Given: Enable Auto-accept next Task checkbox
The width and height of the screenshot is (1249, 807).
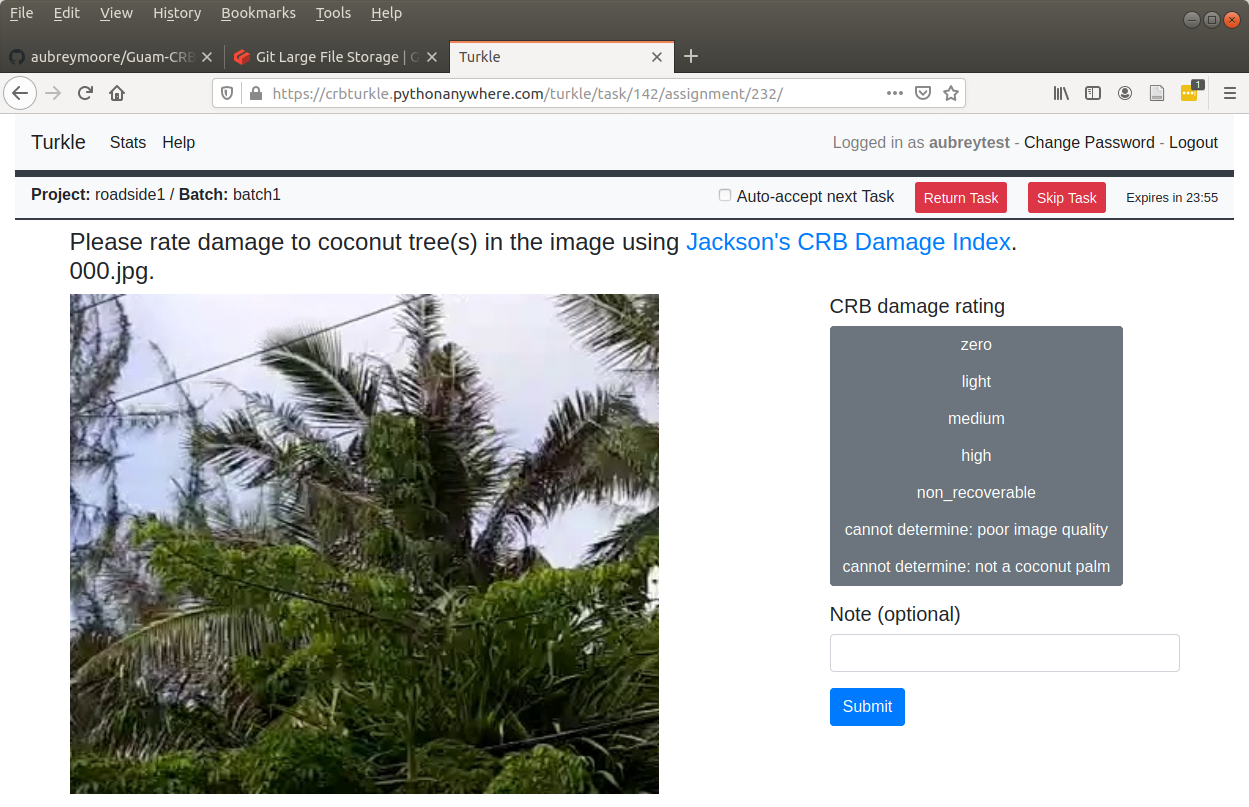Looking at the screenshot, I should point(725,196).
